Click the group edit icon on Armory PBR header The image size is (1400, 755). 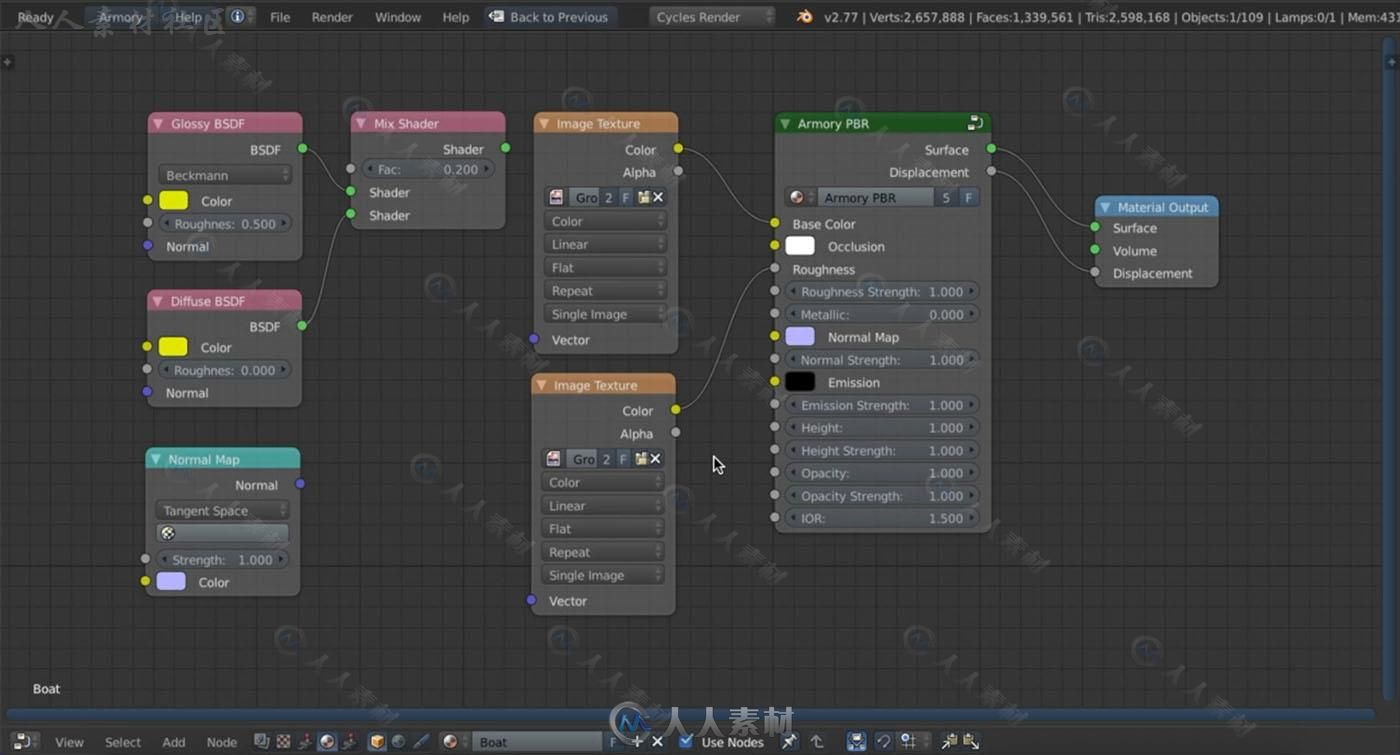975,123
